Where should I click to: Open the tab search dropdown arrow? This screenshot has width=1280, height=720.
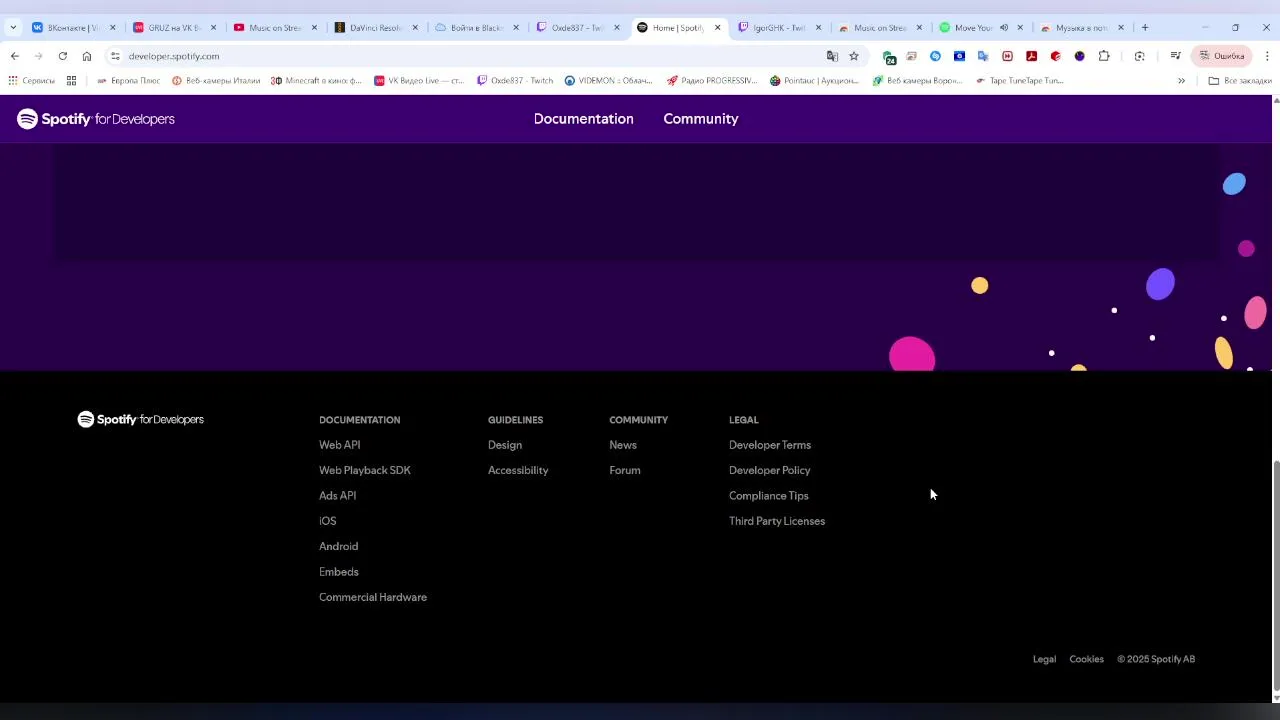[13, 27]
